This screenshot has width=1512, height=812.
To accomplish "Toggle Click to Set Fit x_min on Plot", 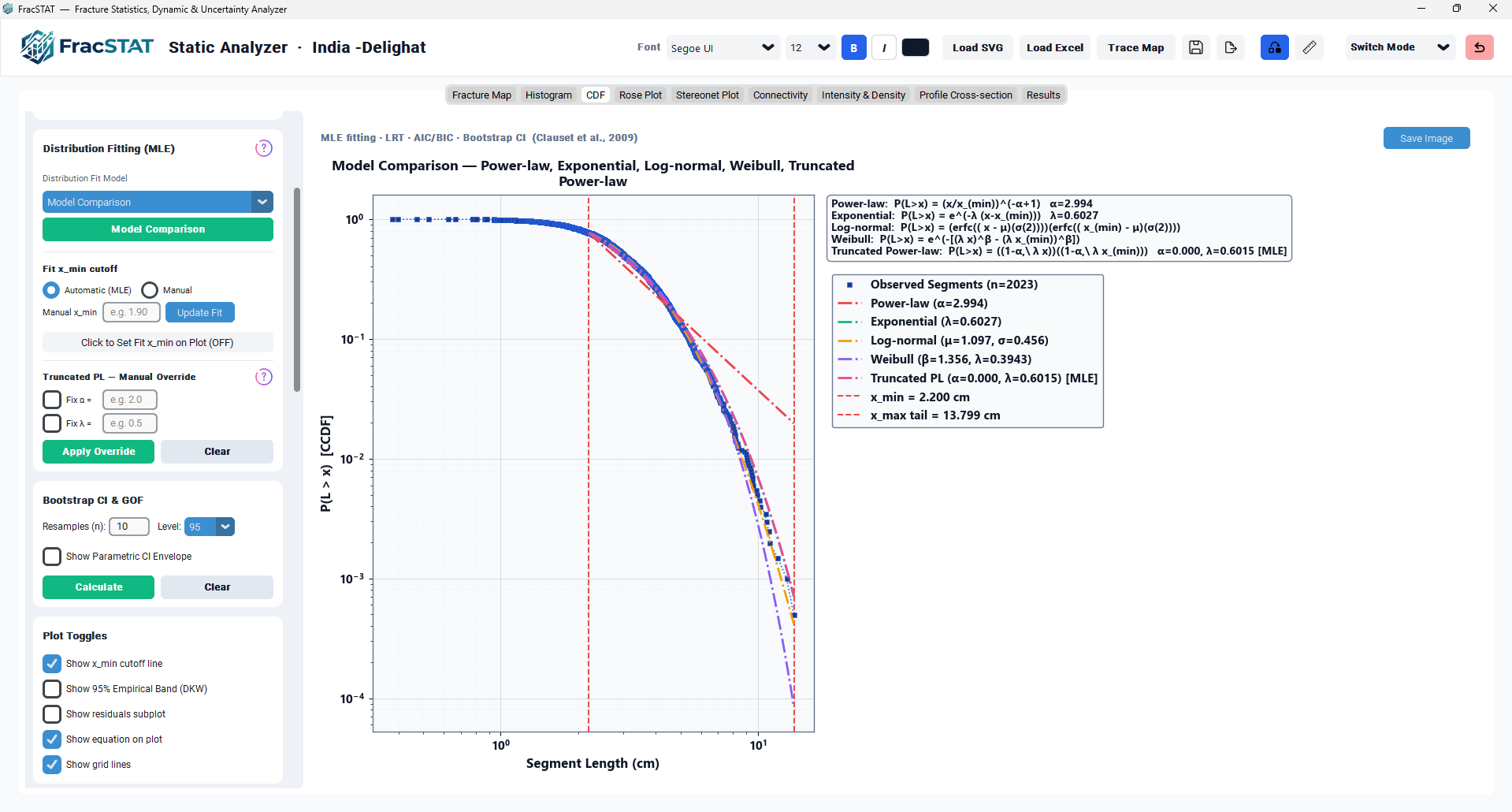I will [158, 343].
